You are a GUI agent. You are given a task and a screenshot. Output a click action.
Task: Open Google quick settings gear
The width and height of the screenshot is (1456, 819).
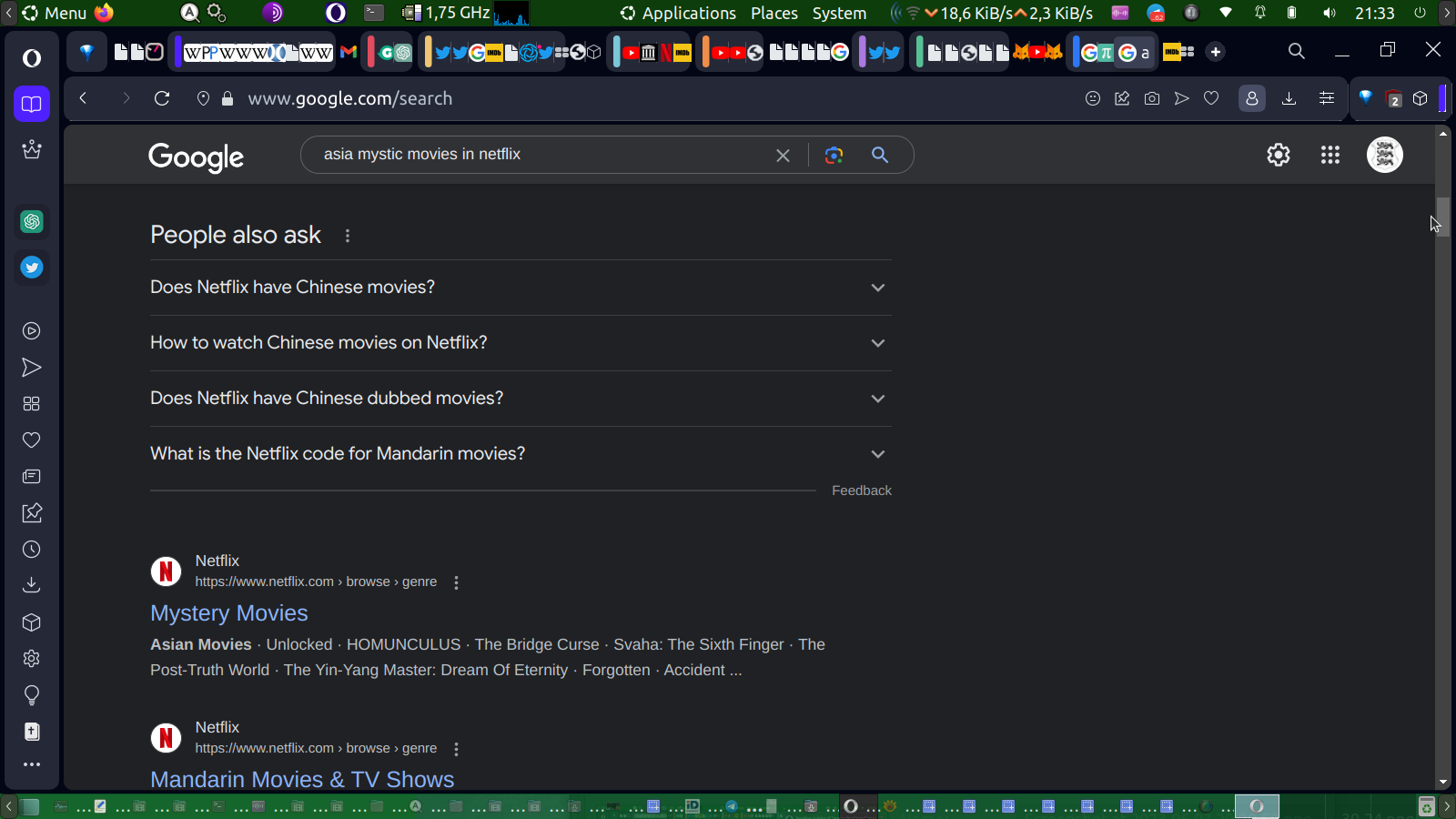1279,155
